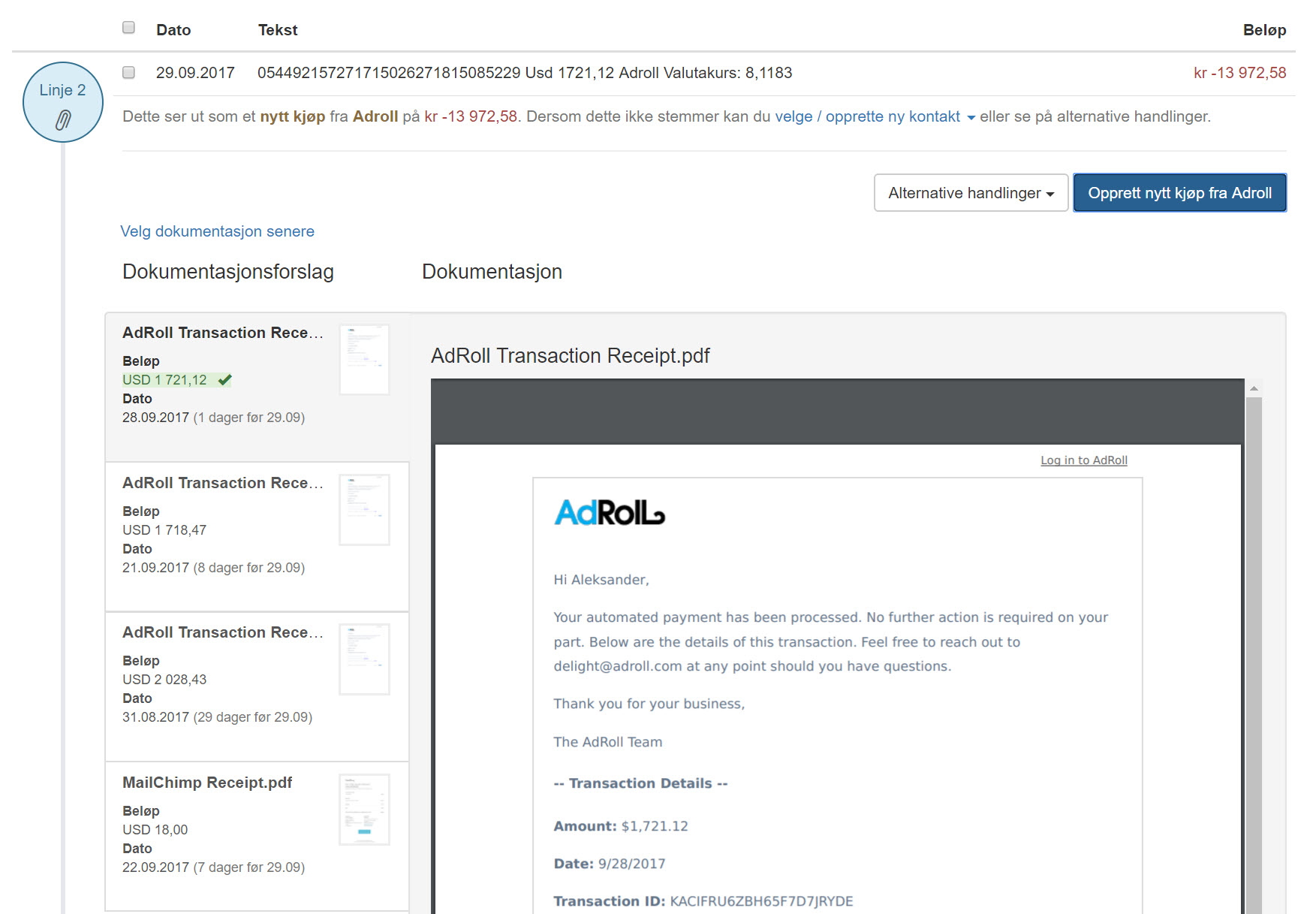Select AdRoll receipt dated 28.09.2017

[x=257, y=388]
